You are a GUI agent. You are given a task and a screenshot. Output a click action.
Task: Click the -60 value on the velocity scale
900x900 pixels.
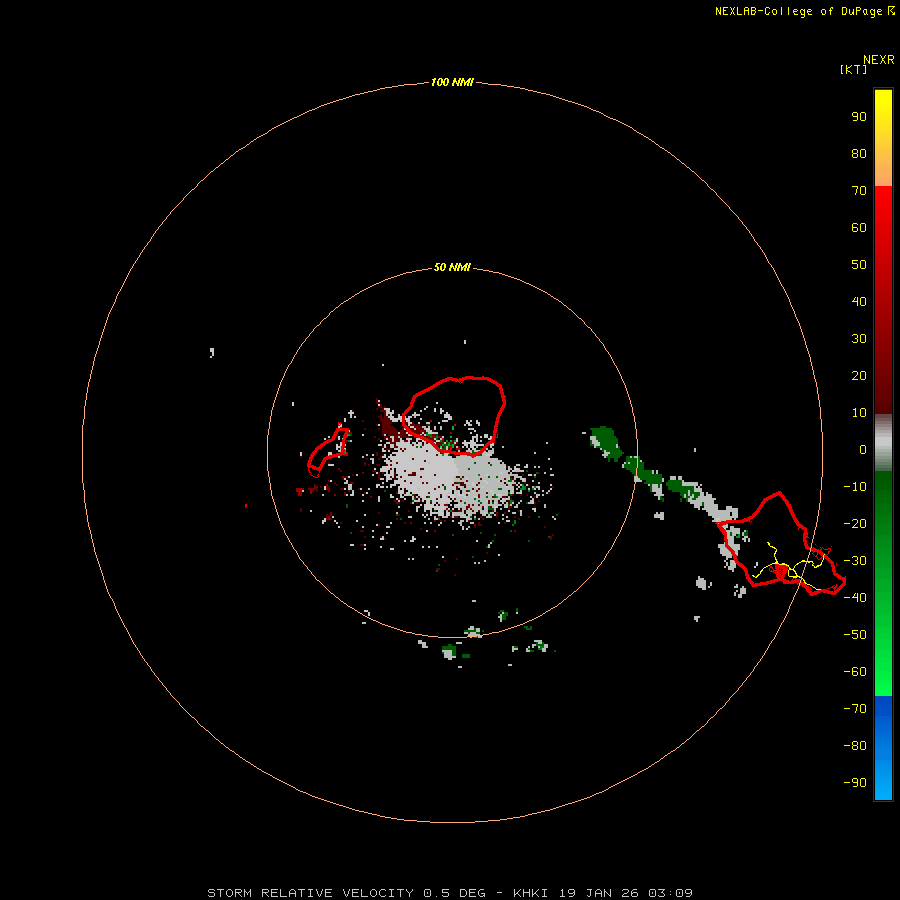pyautogui.click(x=855, y=672)
